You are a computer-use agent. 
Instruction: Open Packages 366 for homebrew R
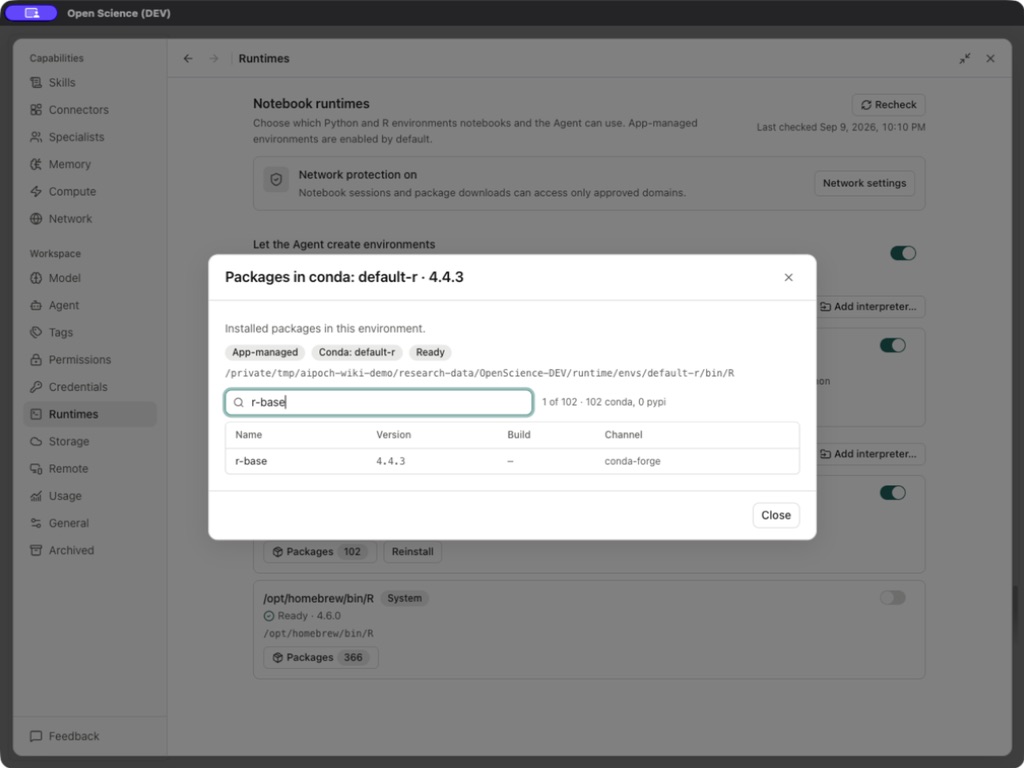(321, 658)
